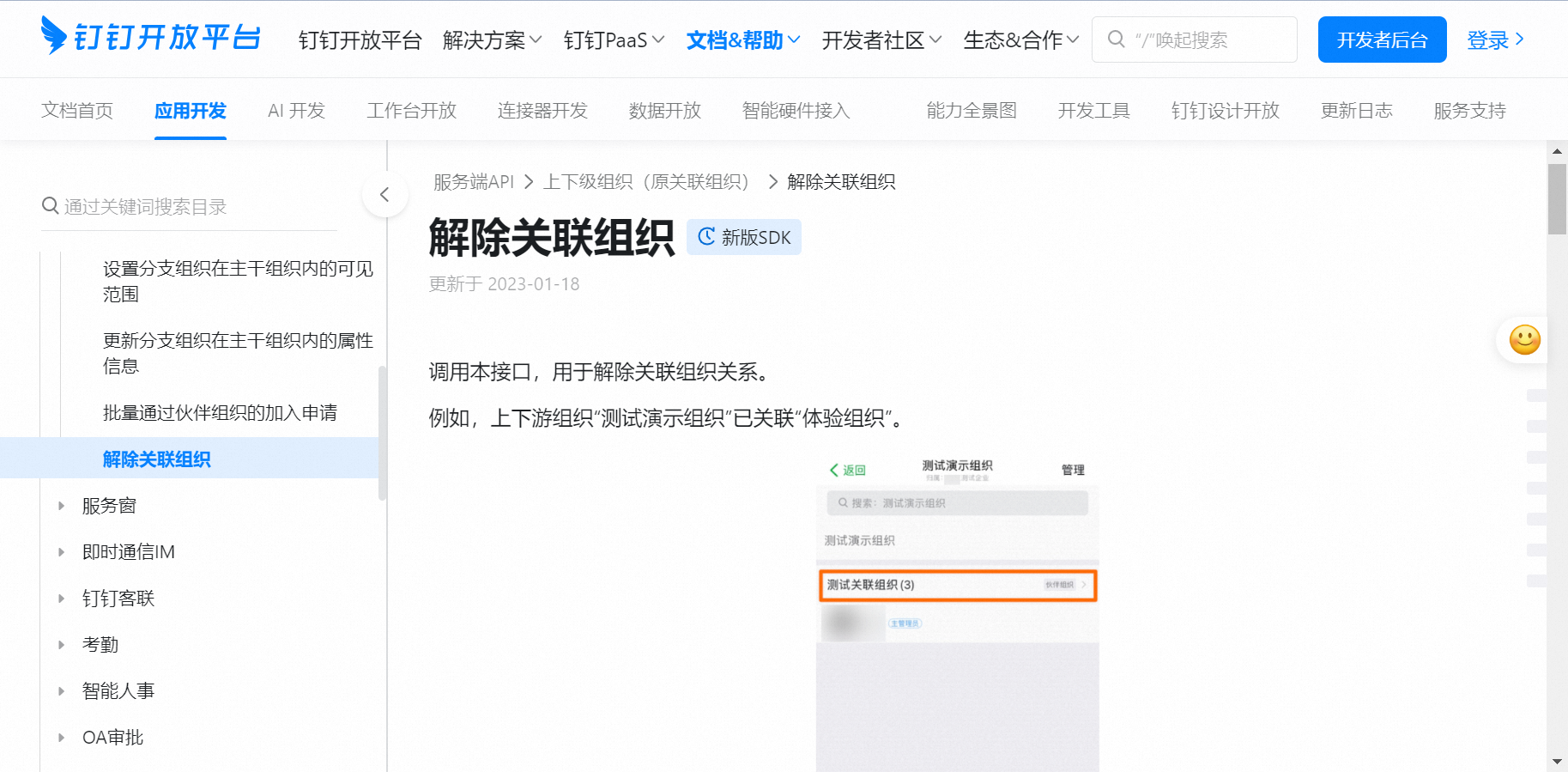This screenshot has width=1568, height=772.
Task: Expand the 解决方案 dropdown menu
Action: pos(493,40)
